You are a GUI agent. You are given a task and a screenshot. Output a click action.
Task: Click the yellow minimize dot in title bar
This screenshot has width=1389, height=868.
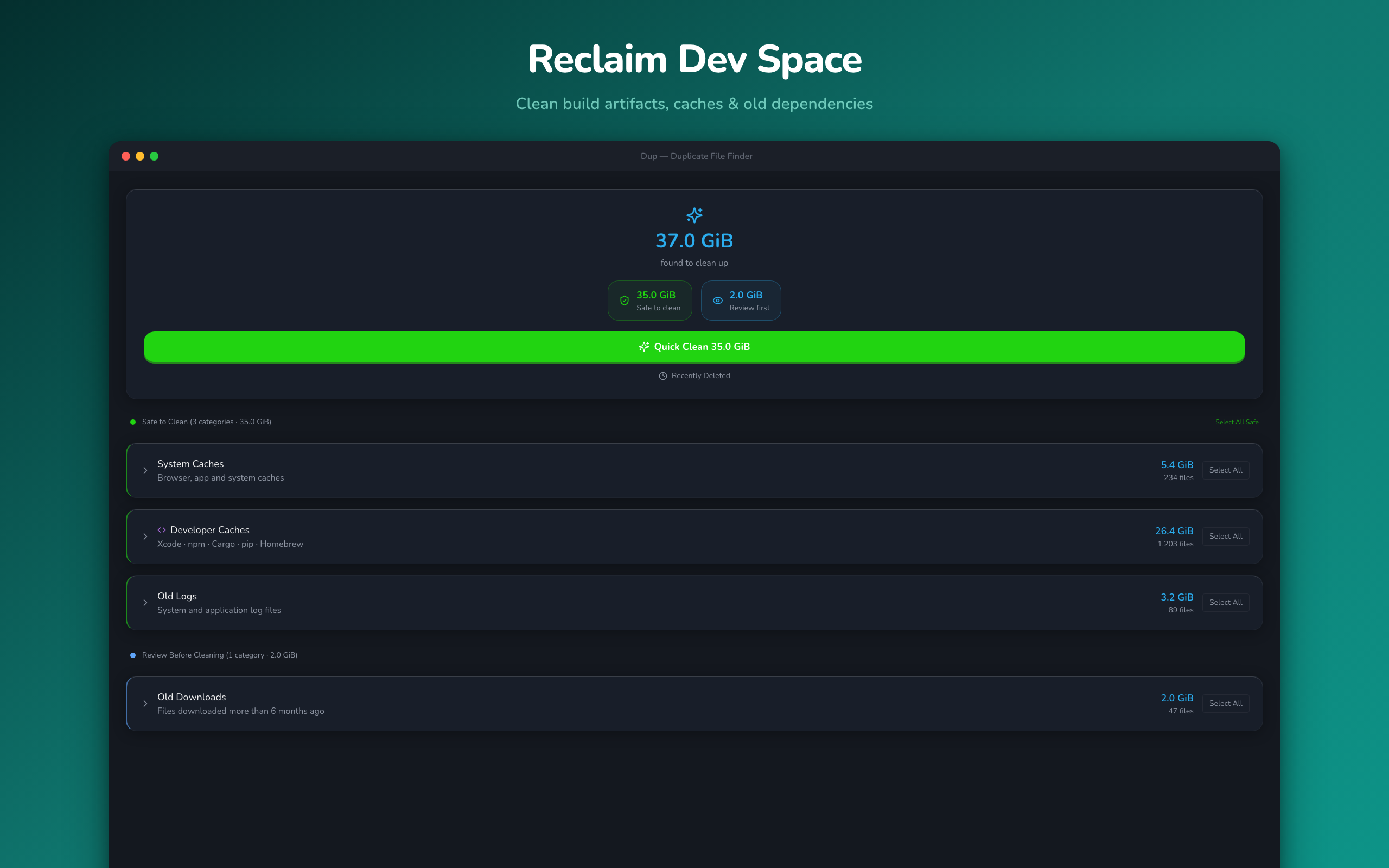tap(140, 156)
